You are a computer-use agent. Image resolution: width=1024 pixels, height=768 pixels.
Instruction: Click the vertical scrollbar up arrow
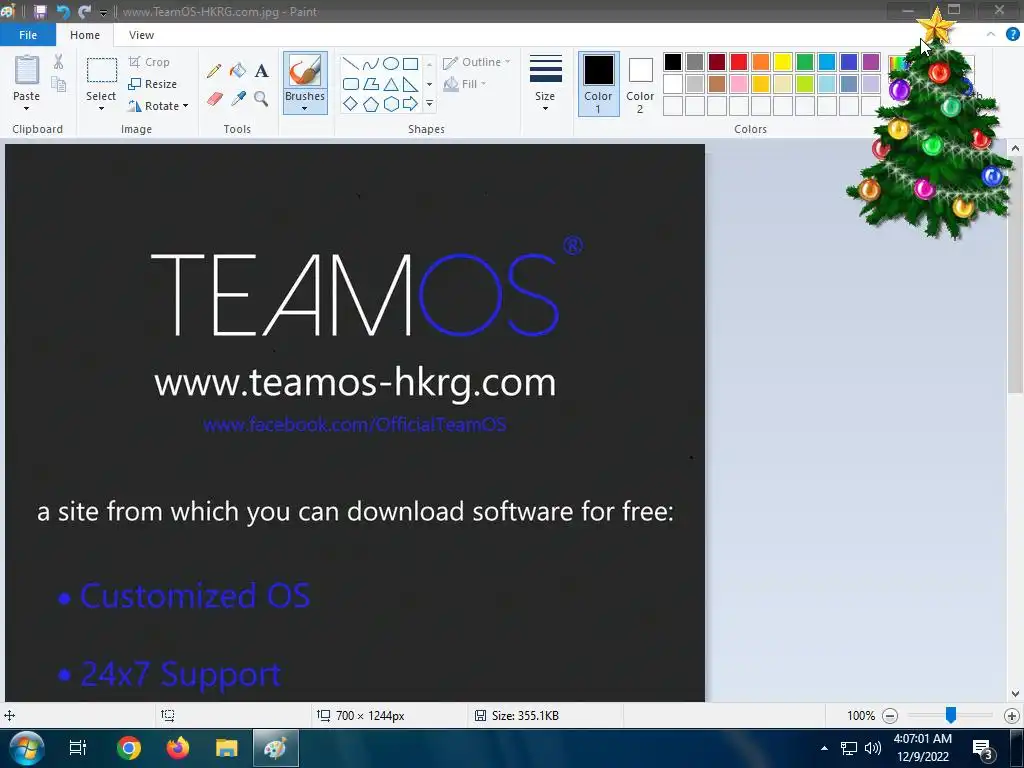coord(1015,149)
